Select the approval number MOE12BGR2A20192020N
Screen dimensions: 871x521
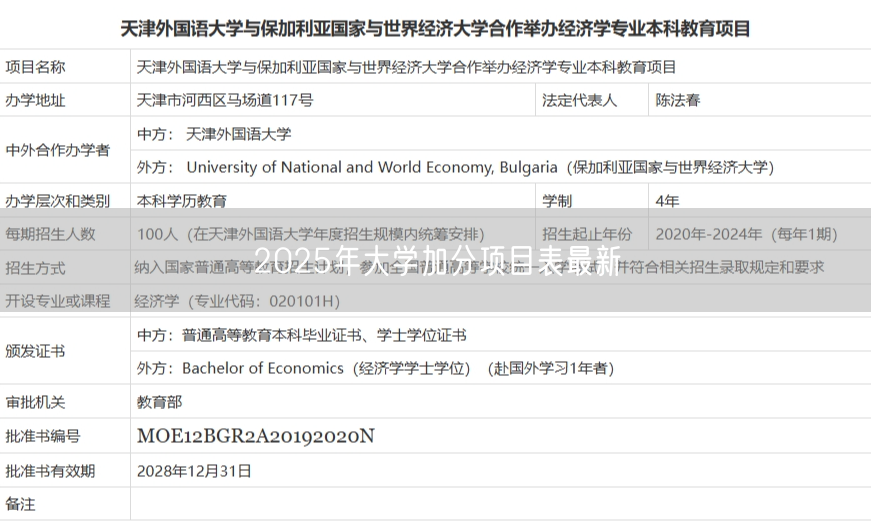pos(255,436)
